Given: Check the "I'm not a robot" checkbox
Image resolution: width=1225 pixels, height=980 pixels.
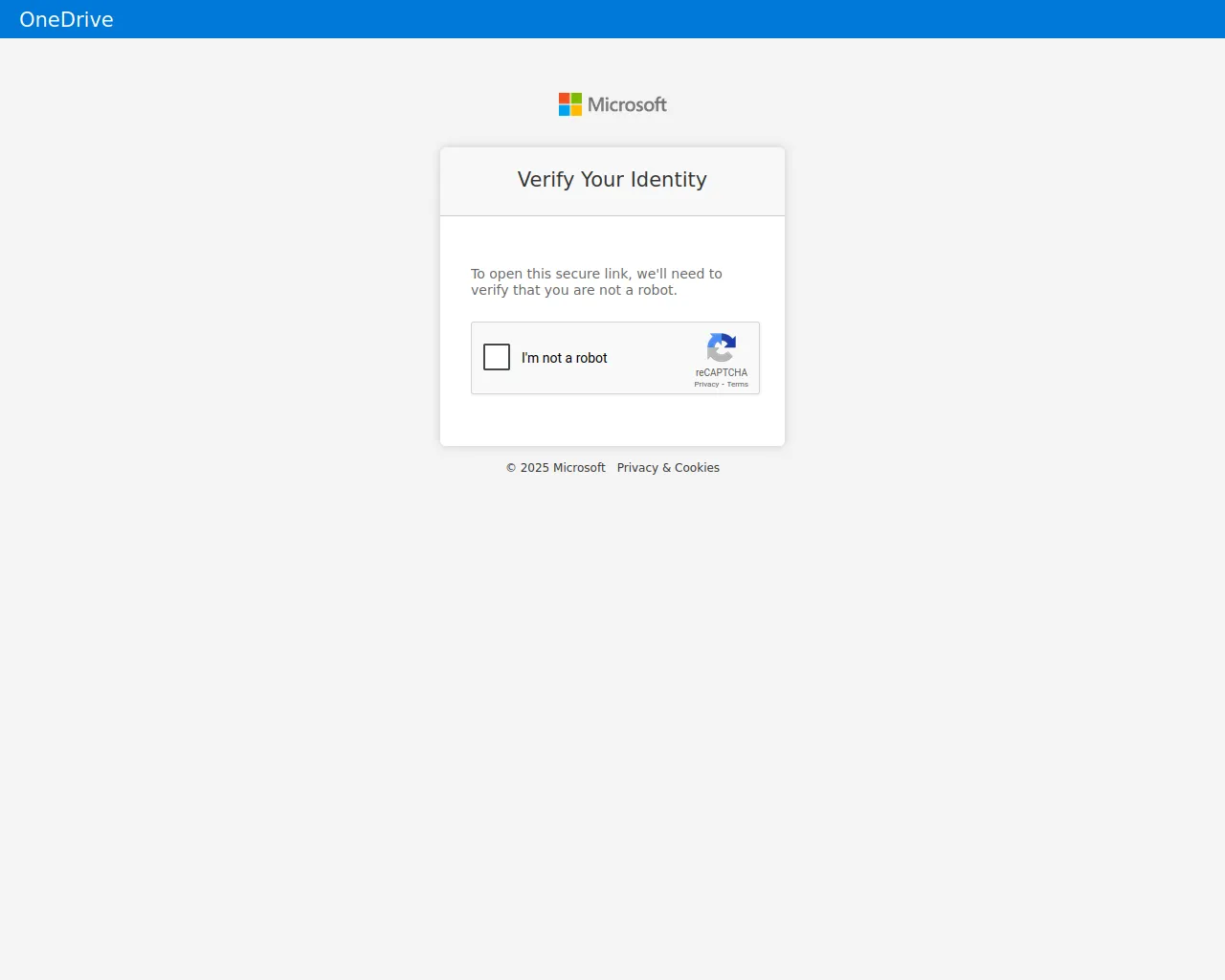Looking at the screenshot, I should coord(497,357).
